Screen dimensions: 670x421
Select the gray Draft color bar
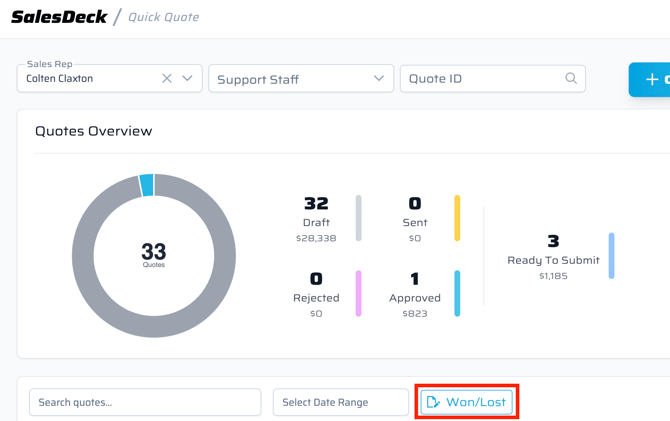click(359, 218)
